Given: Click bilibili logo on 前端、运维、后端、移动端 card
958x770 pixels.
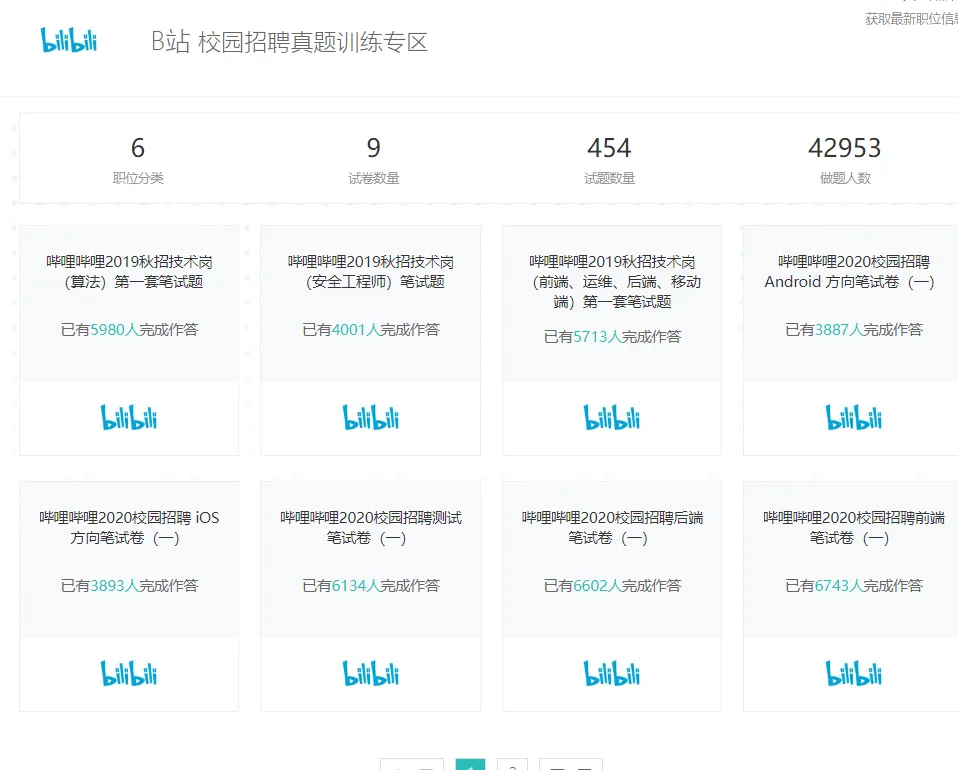Looking at the screenshot, I should pos(612,418).
